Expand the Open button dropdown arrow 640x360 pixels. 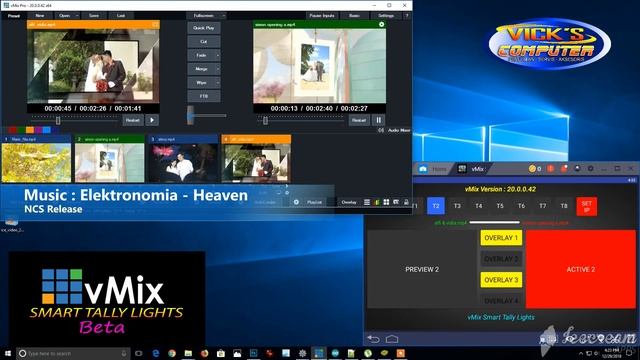click(x=77, y=16)
